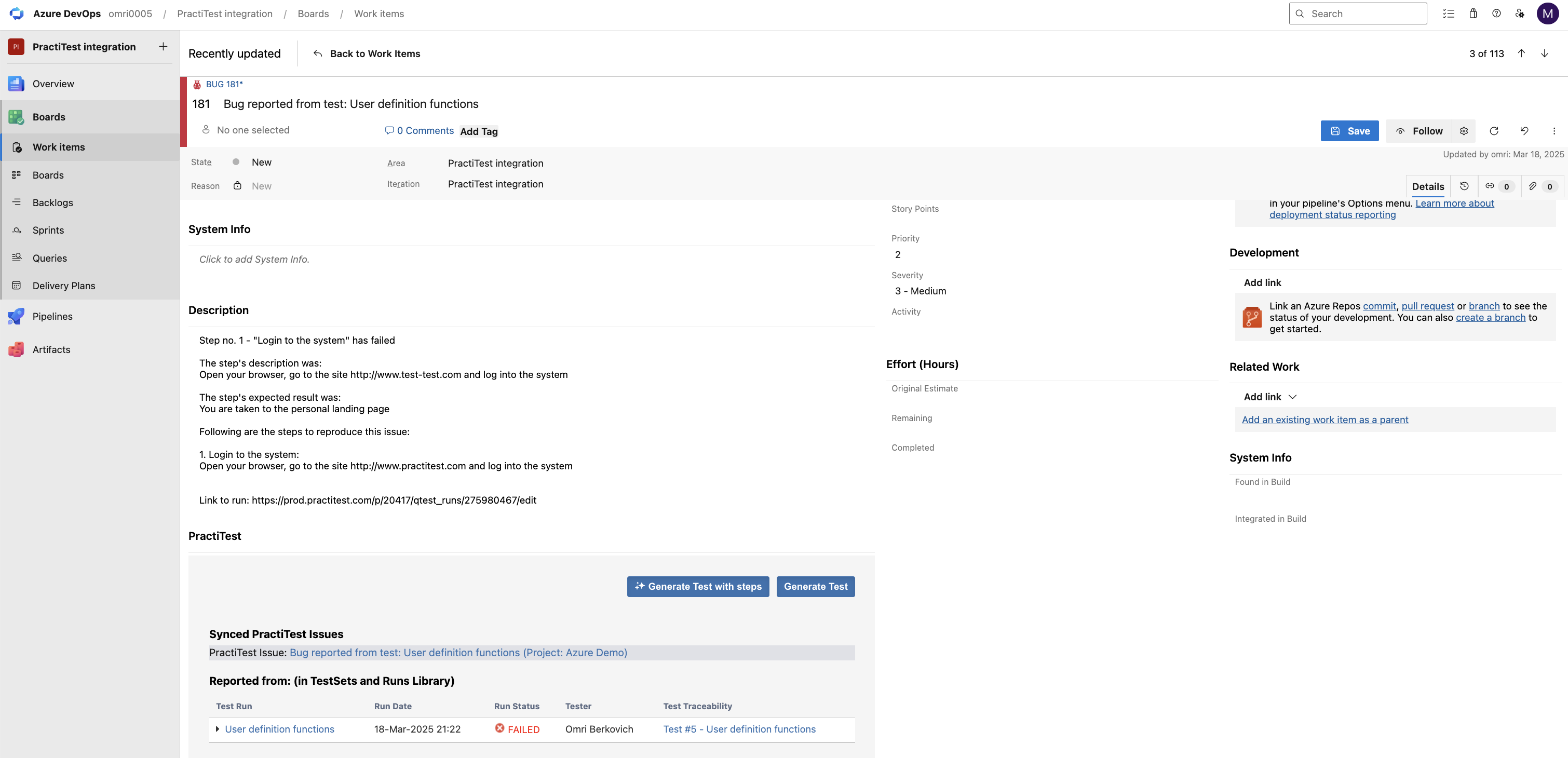Click the Remaining effort field
Viewport: 1568px width, 758px height.
click(x=911, y=418)
